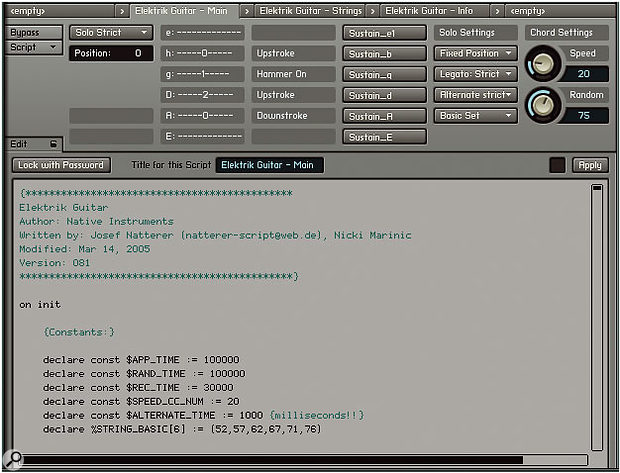
Task: Click the %STRING_BASIC array declaration line
Action: pyautogui.click(x=182, y=429)
